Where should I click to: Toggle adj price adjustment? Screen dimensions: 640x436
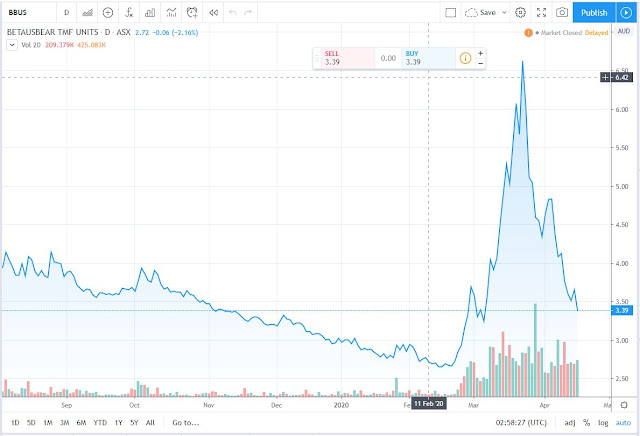pos(570,423)
